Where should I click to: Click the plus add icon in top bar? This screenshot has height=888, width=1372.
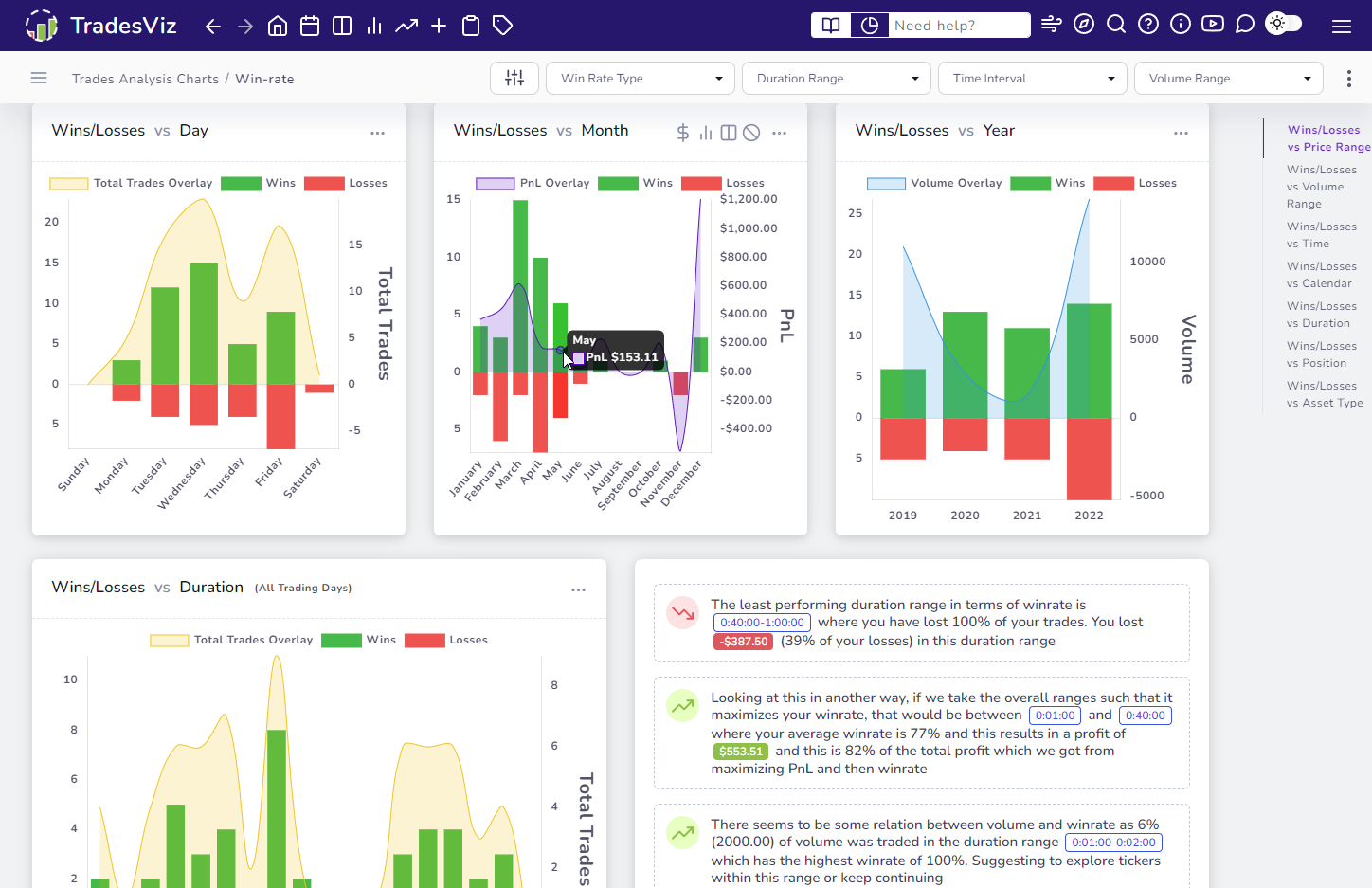(x=439, y=26)
